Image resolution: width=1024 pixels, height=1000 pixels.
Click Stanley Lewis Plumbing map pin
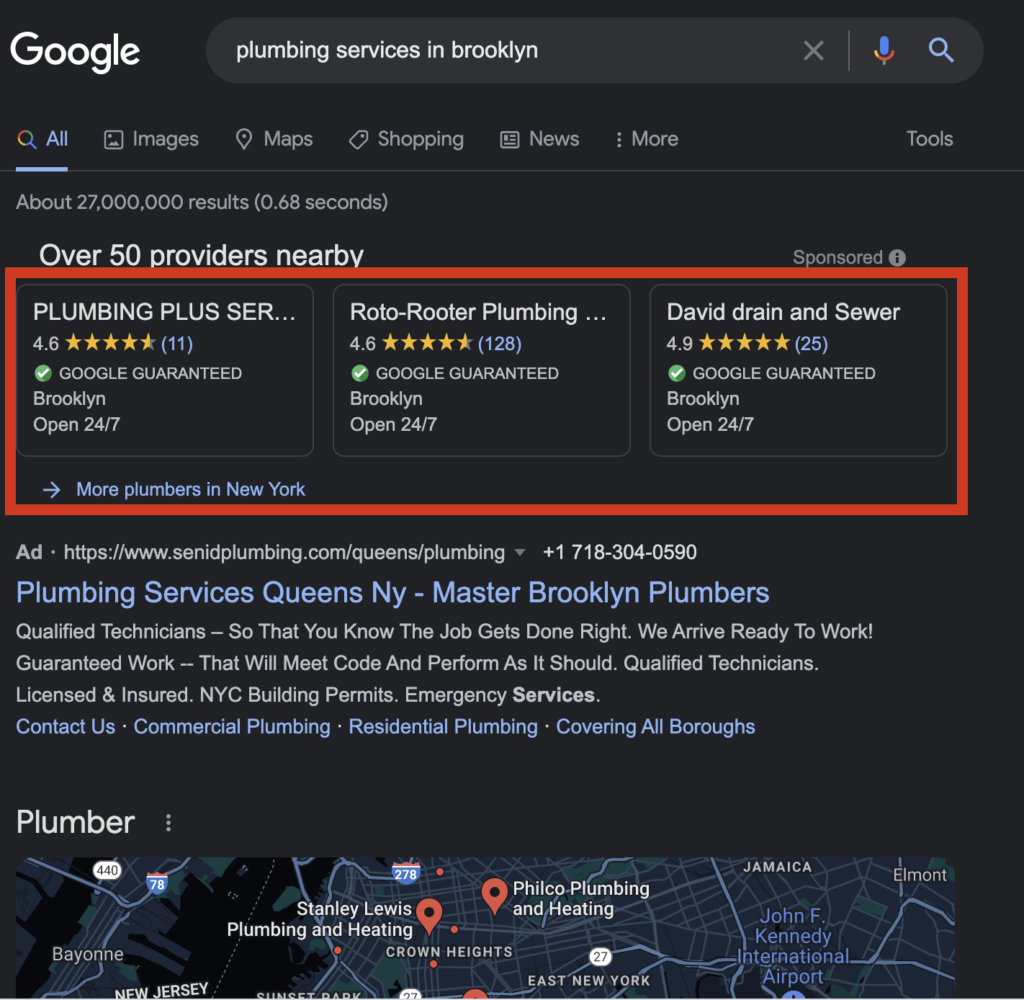point(429,915)
